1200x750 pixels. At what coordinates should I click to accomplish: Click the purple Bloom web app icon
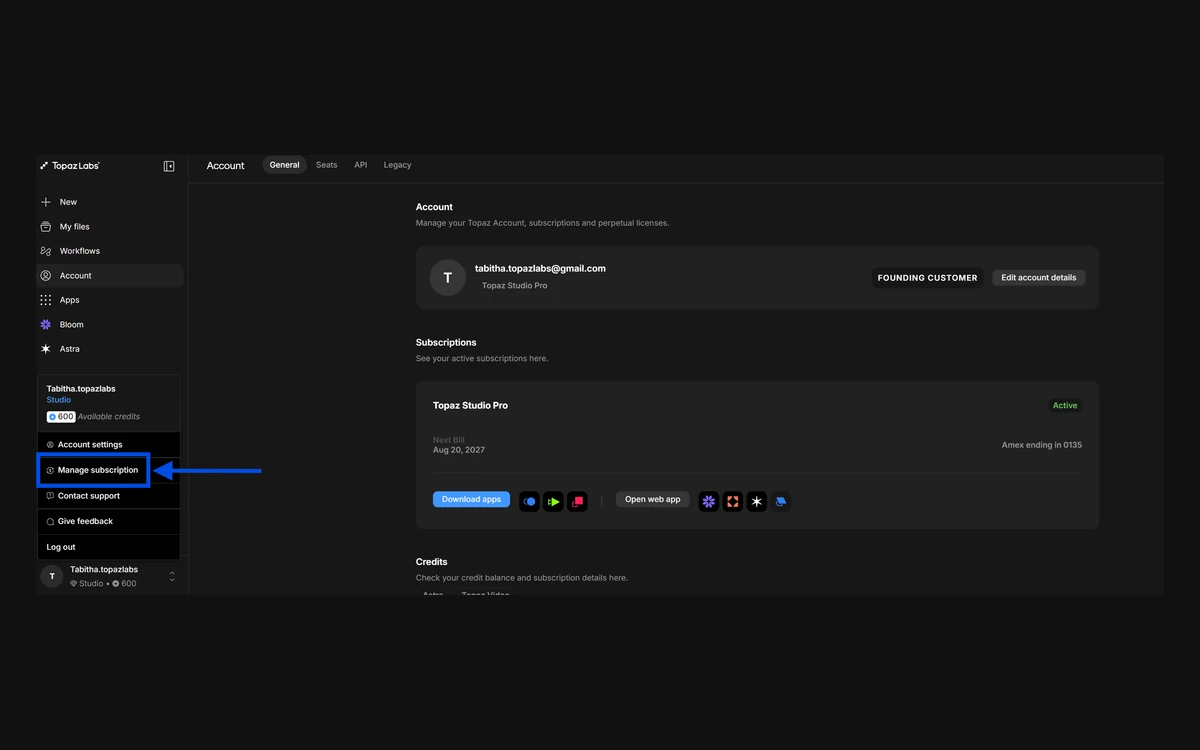point(709,501)
